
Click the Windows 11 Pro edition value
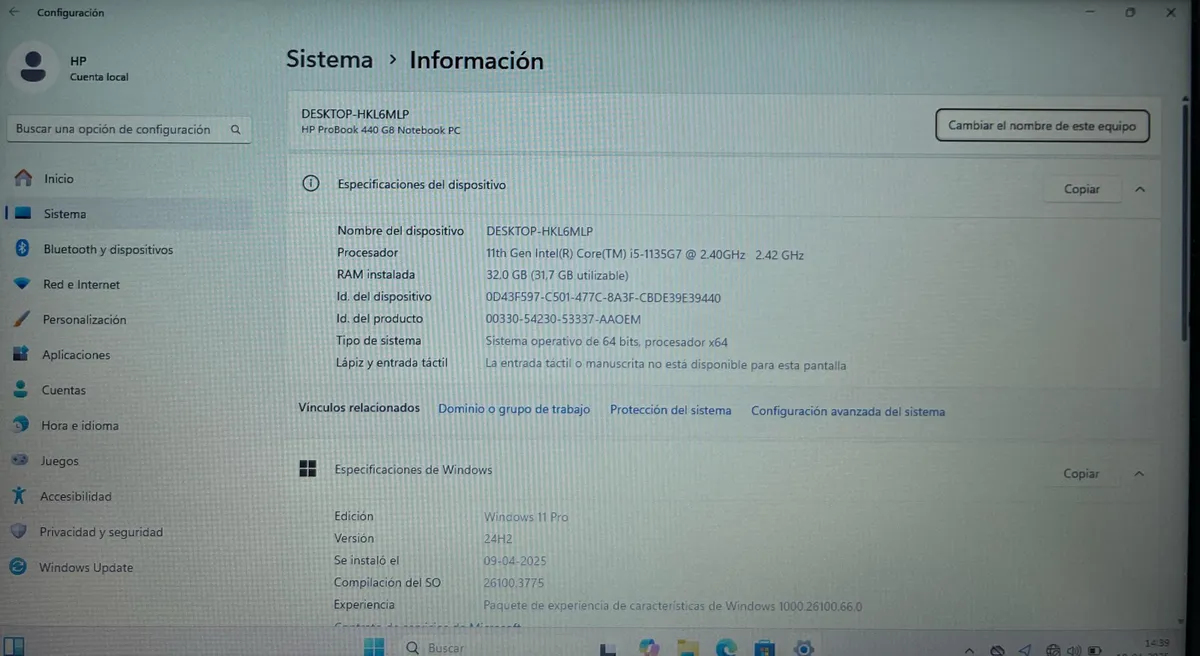click(x=526, y=517)
